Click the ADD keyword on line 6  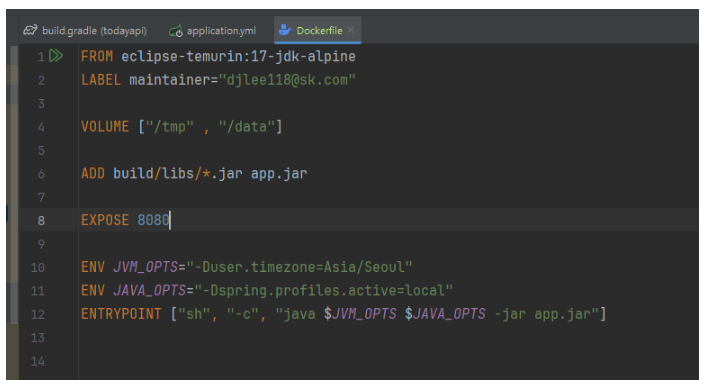[93, 174]
